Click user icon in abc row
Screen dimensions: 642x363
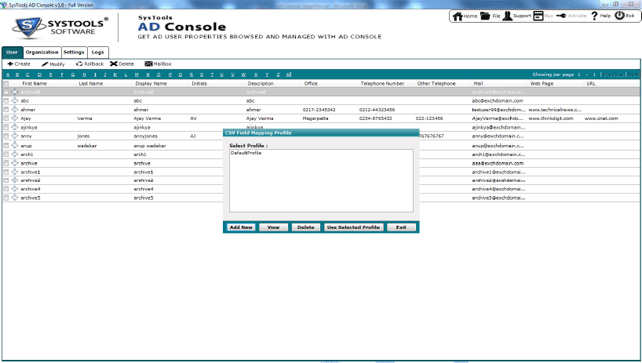click(15, 101)
